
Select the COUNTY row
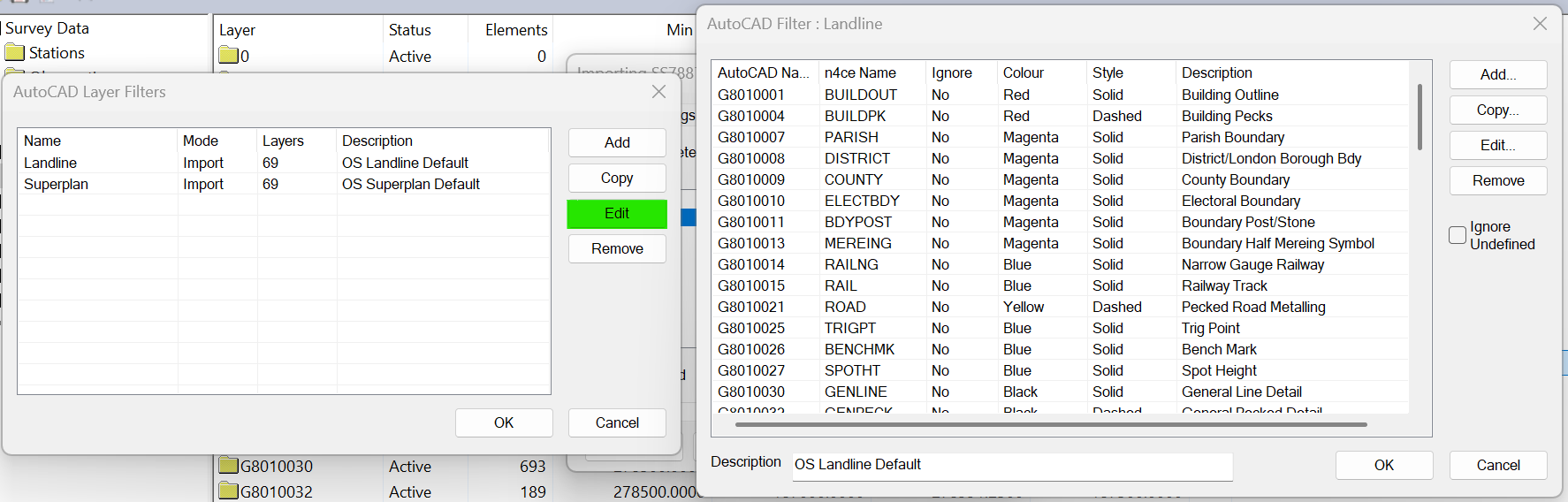click(1061, 179)
